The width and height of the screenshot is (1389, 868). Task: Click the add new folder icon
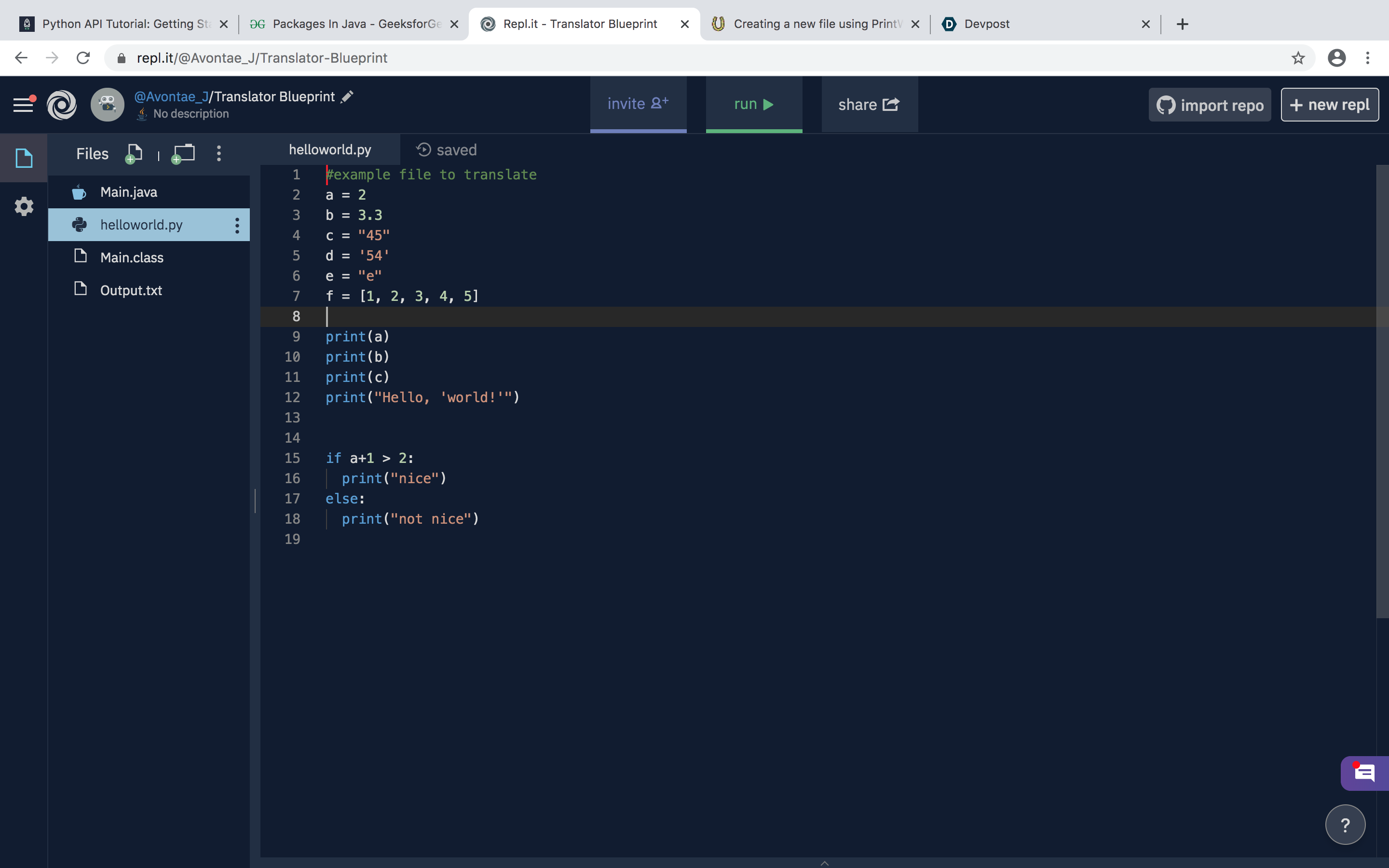[183, 153]
